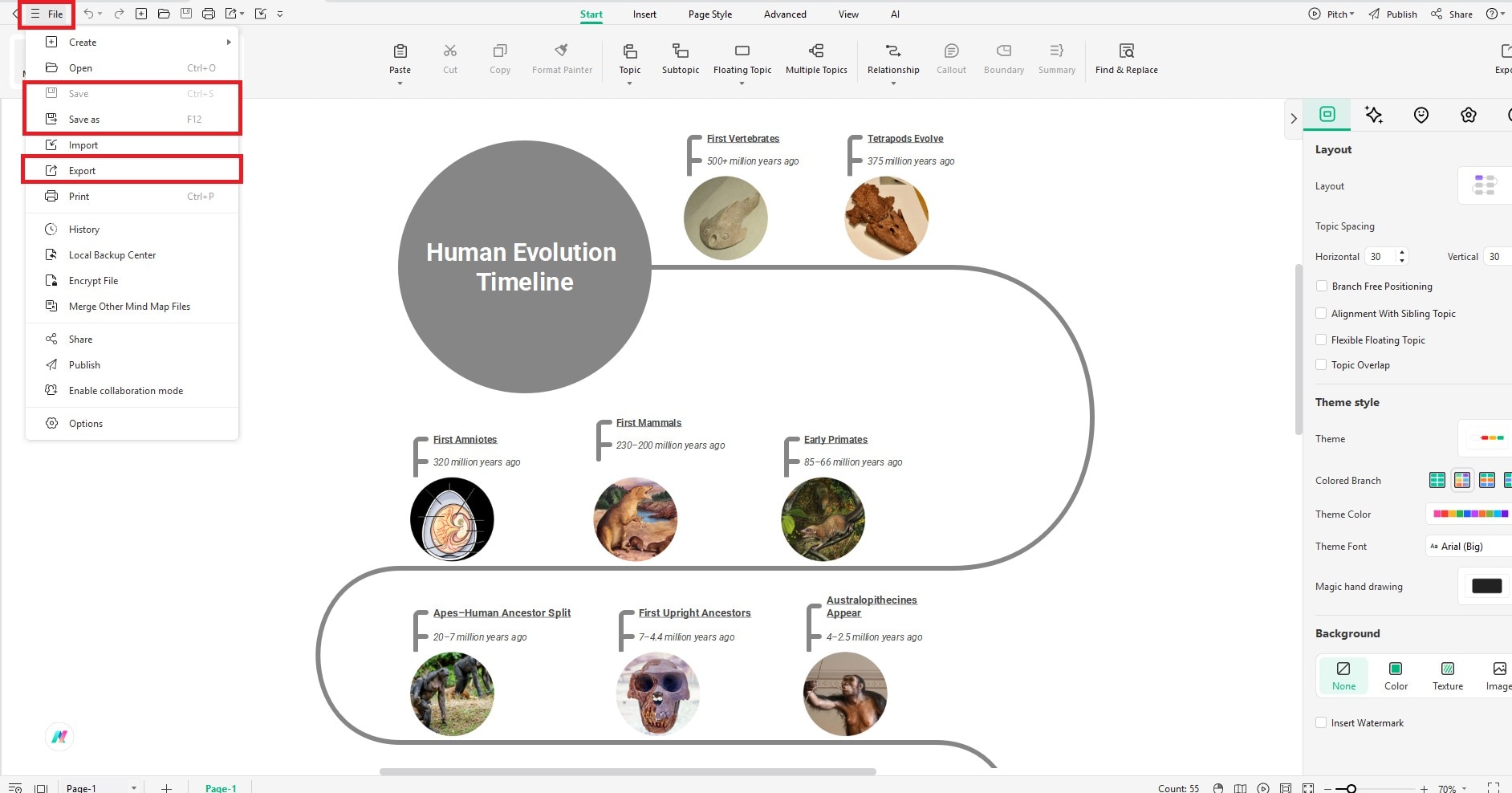1512x793 pixels.
Task: Check Alignment With Sibling Topic
Action: pyautogui.click(x=1321, y=313)
